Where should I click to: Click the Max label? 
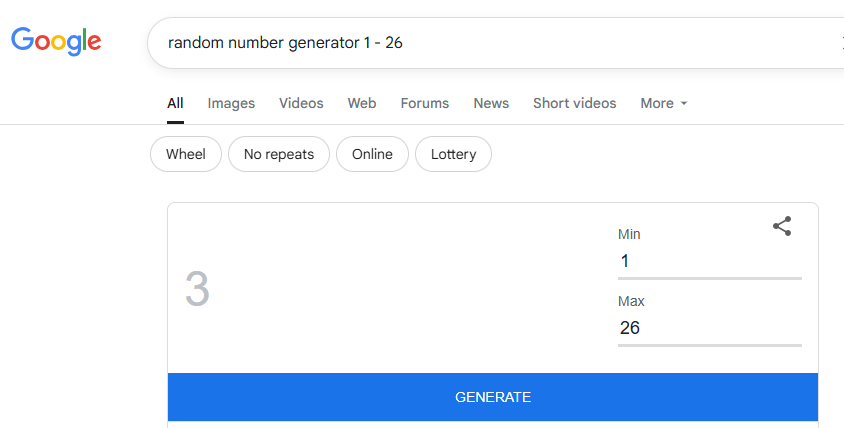(631, 301)
